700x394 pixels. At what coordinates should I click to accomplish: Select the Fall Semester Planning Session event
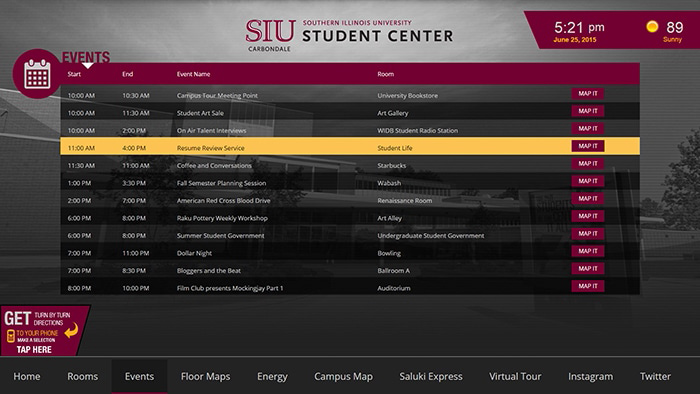click(x=350, y=182)
